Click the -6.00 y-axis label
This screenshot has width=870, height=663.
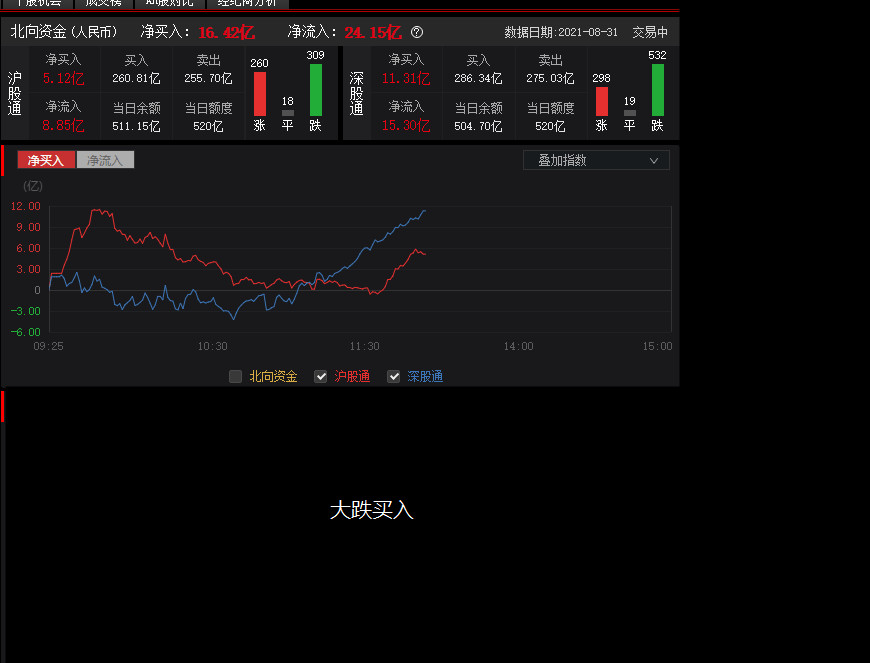26,332
